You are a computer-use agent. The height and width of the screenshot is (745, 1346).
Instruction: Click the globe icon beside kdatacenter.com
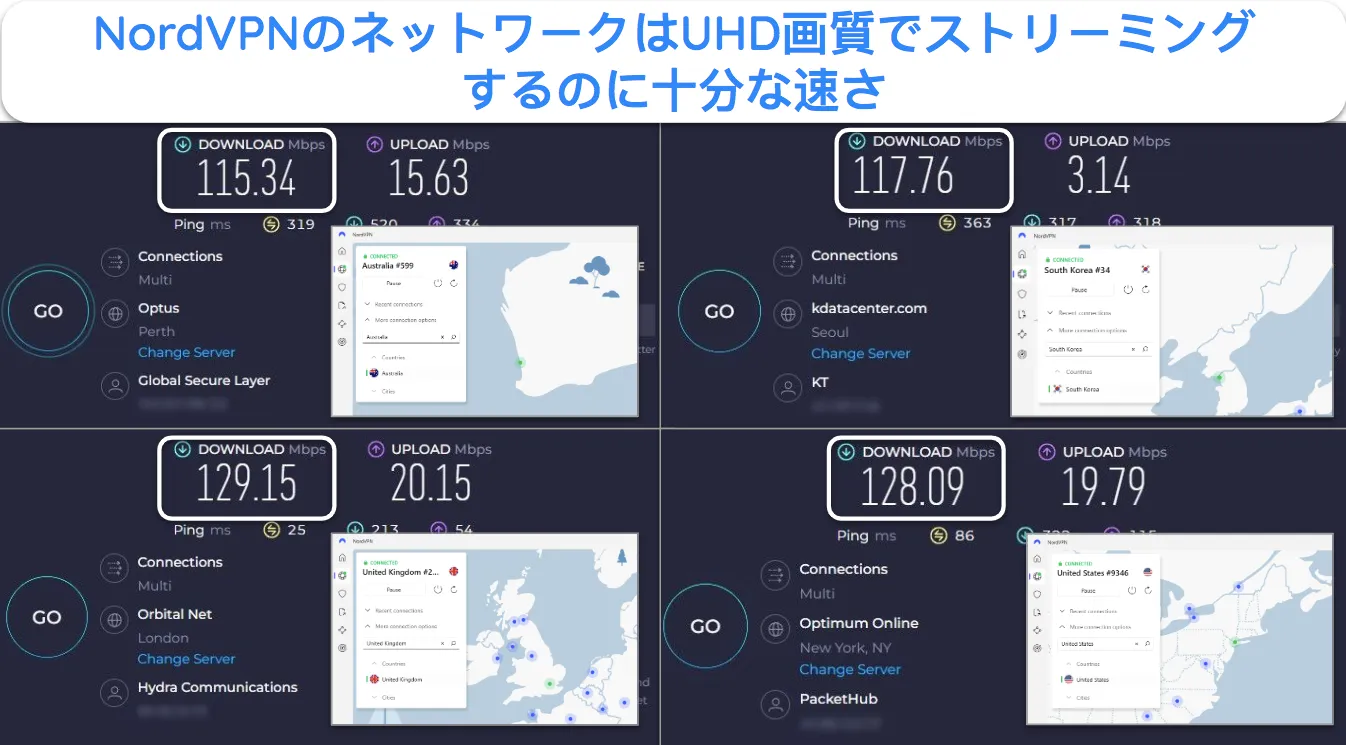[788, 315]
